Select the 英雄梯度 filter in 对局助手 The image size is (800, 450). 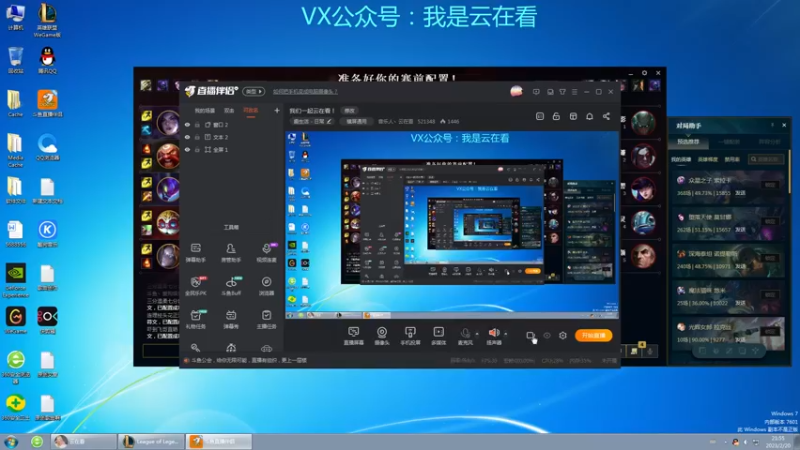pos(708,160)
